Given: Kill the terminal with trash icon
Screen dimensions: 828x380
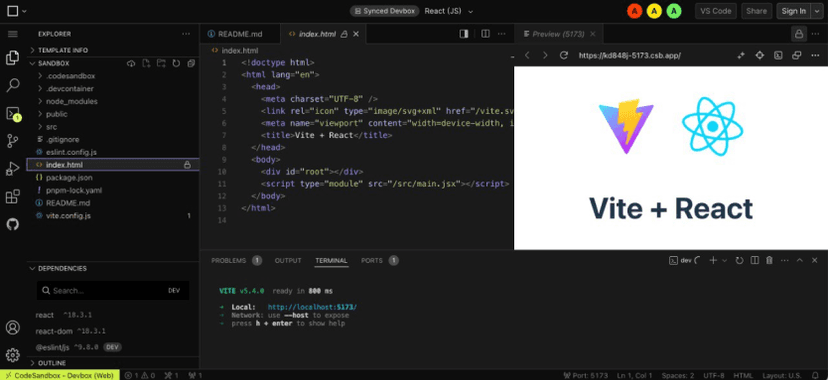Looking at the screenshot, I should (769, 260).
